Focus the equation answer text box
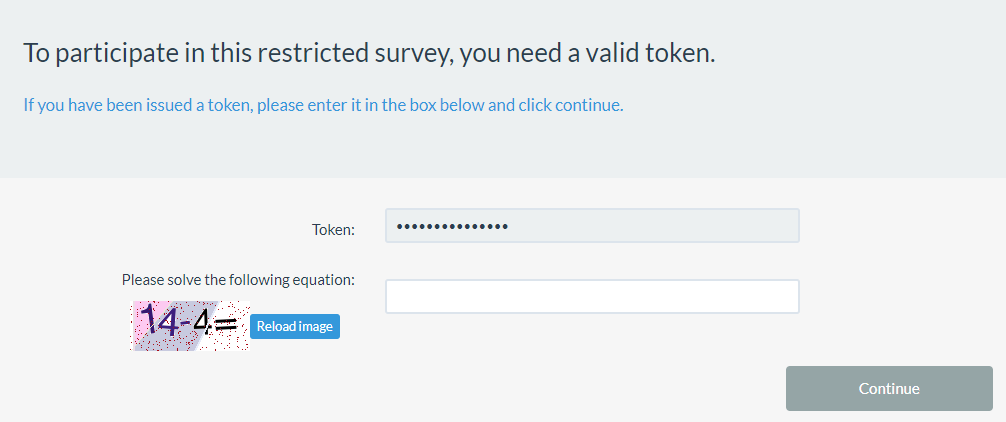The width and height of the screenshot is (1006, 422). [592, 297]
